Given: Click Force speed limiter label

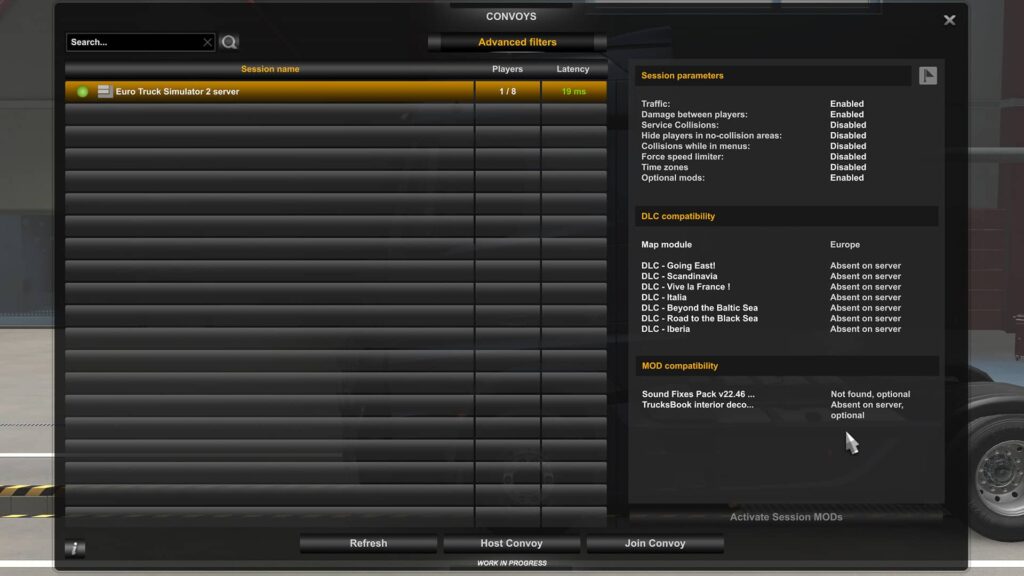Looking at the screenshot, I should [682, 157].
